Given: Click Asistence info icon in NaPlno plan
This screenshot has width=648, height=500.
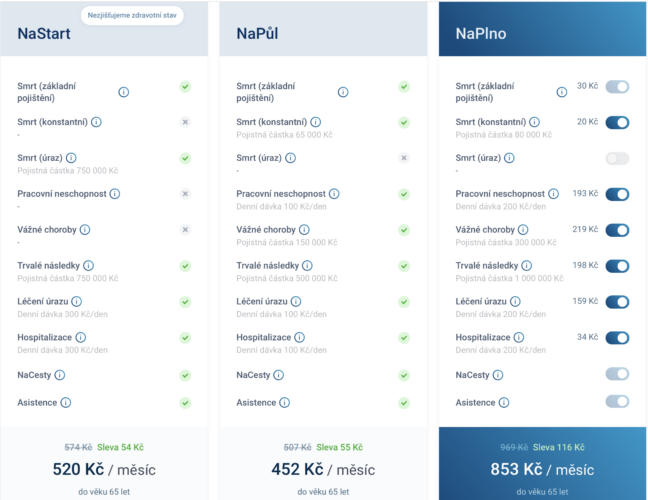Looking at the screenshot, I should [504, 402].
